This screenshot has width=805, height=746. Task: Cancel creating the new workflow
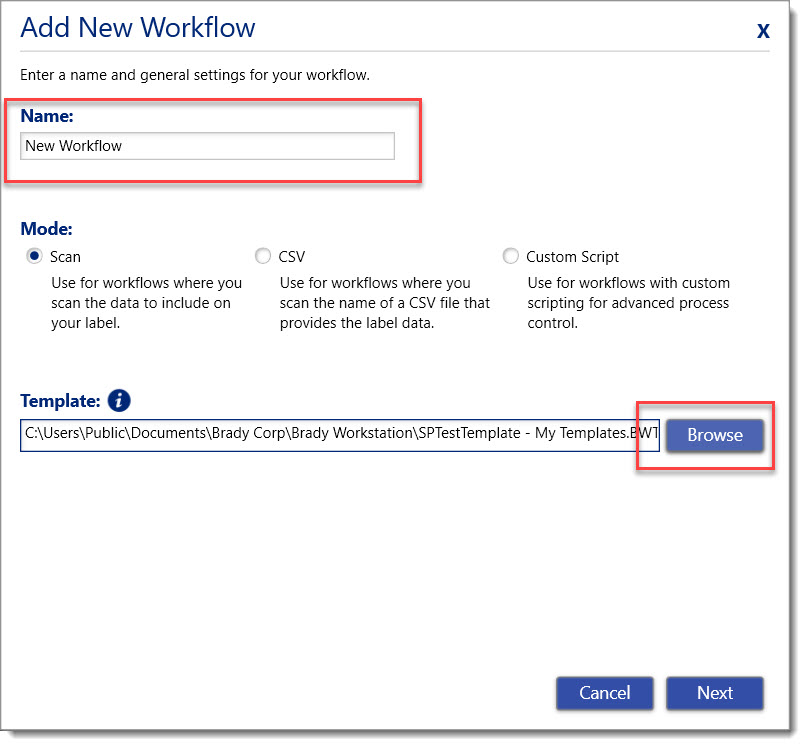coord(604,693)
